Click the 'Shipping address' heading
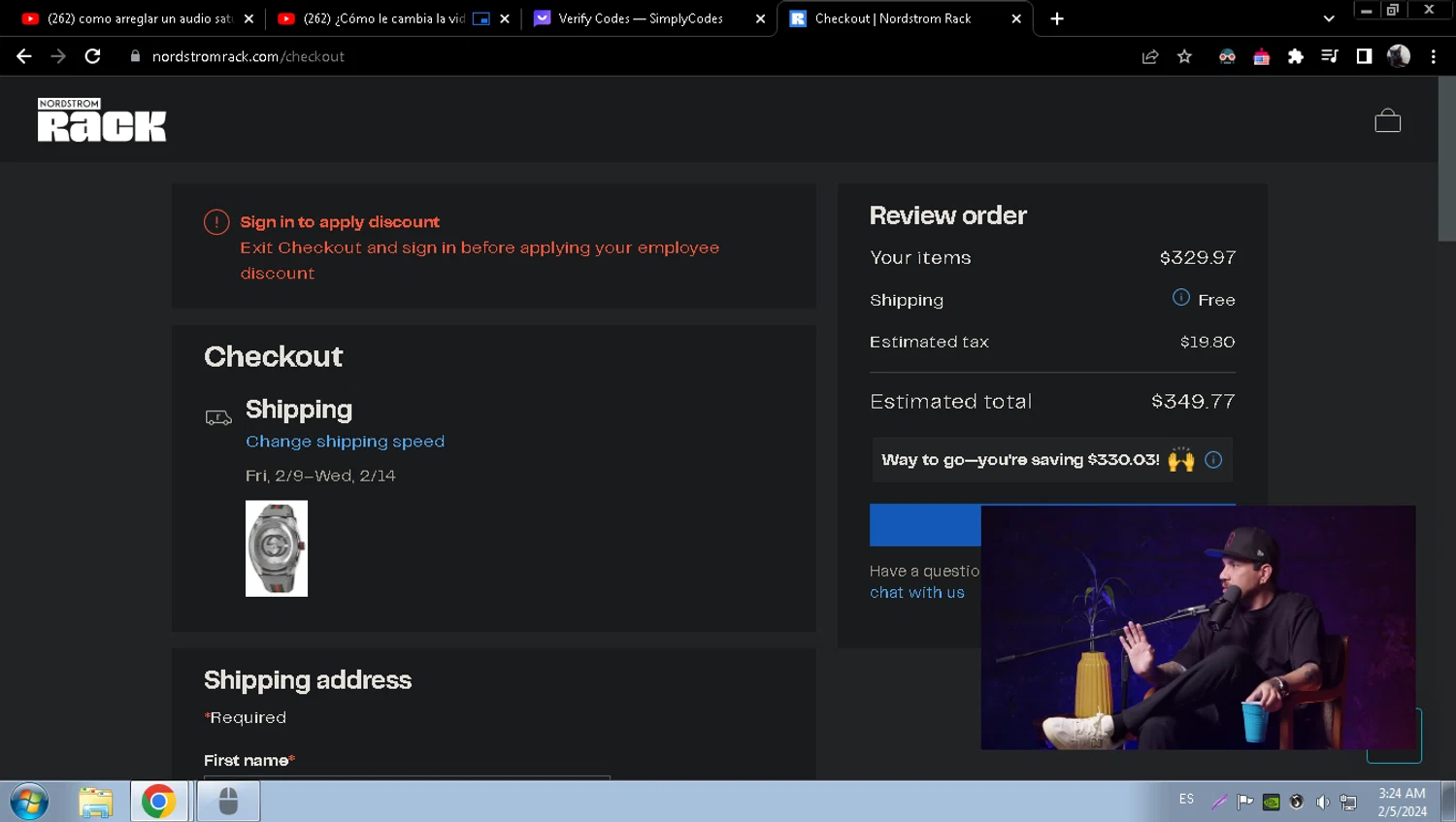Viewport: 1456px width, 822px height. click(x=308, y=680)
